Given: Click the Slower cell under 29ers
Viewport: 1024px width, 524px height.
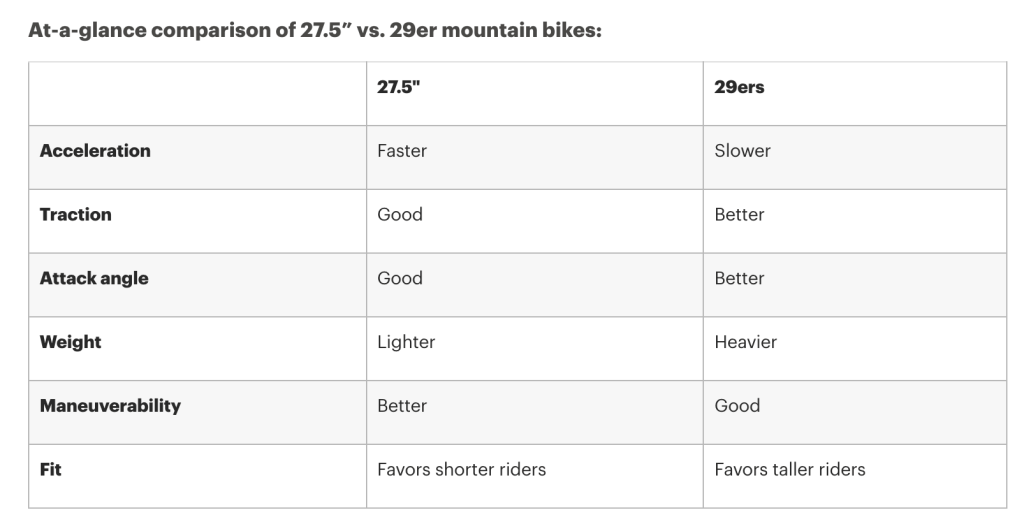Looking at the screenshot, I should coord(742,151).
